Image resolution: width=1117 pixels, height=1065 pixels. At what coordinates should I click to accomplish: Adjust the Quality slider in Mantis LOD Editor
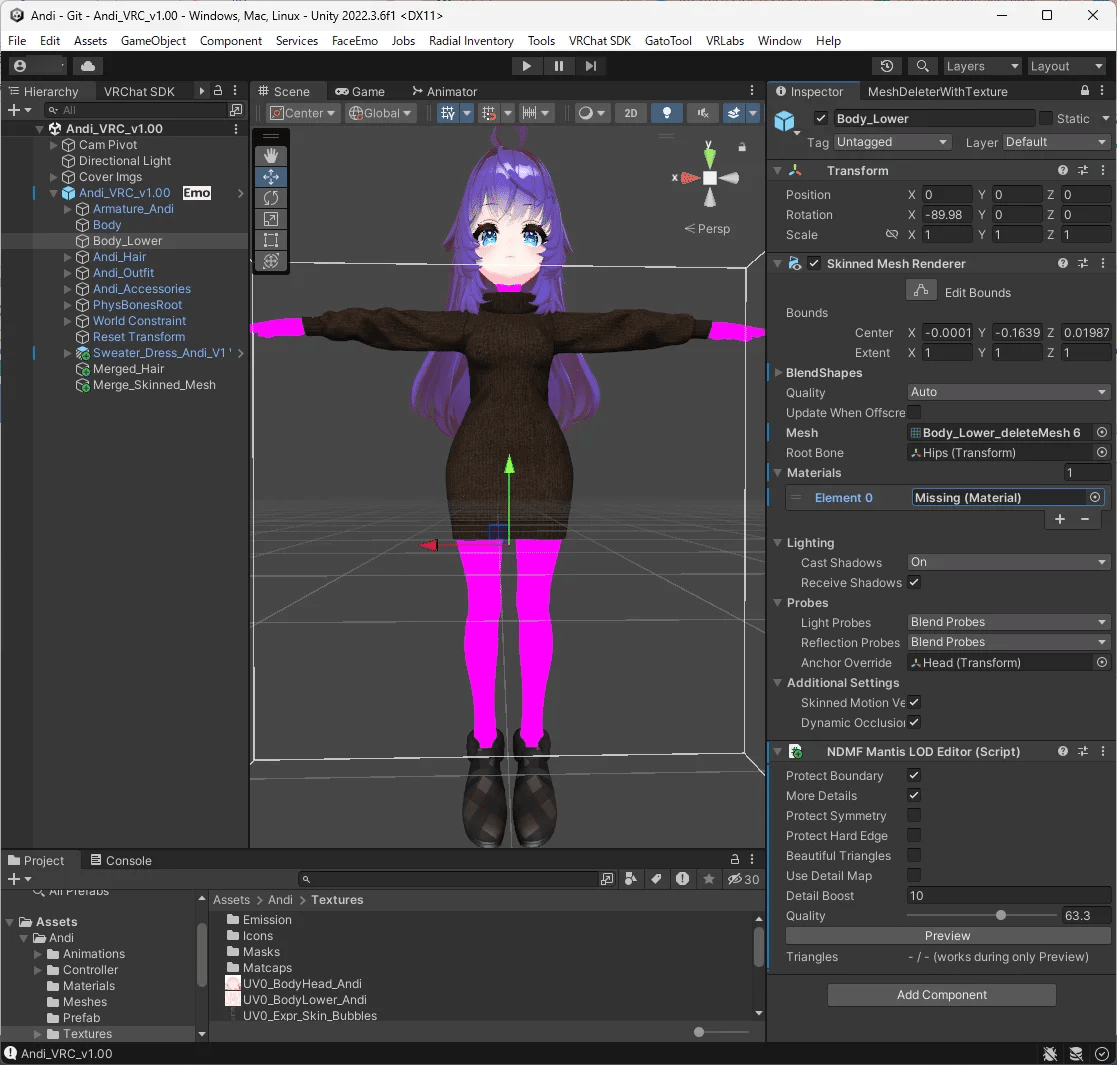pyautogui.click(x=1003, y=915)
